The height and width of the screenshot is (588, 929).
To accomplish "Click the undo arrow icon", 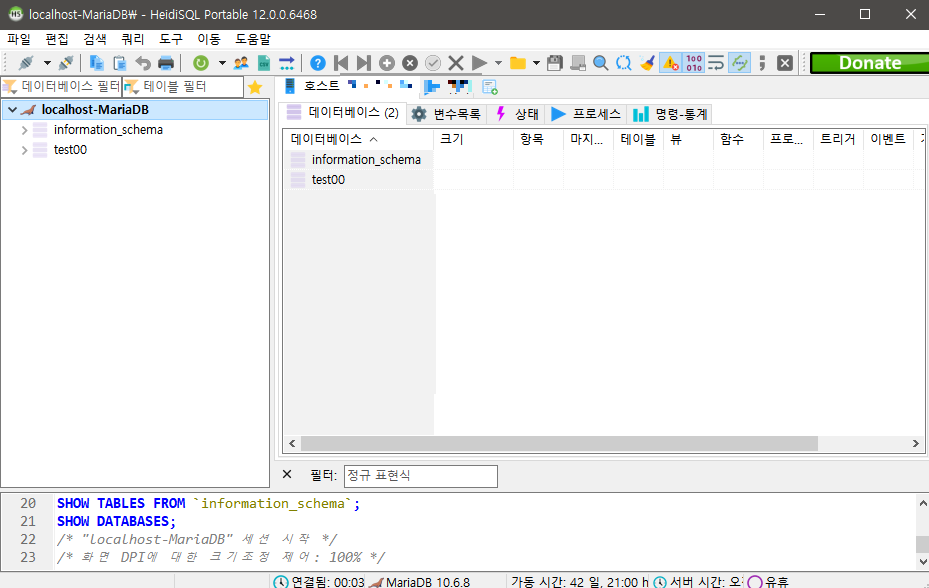I will [143, 63].
